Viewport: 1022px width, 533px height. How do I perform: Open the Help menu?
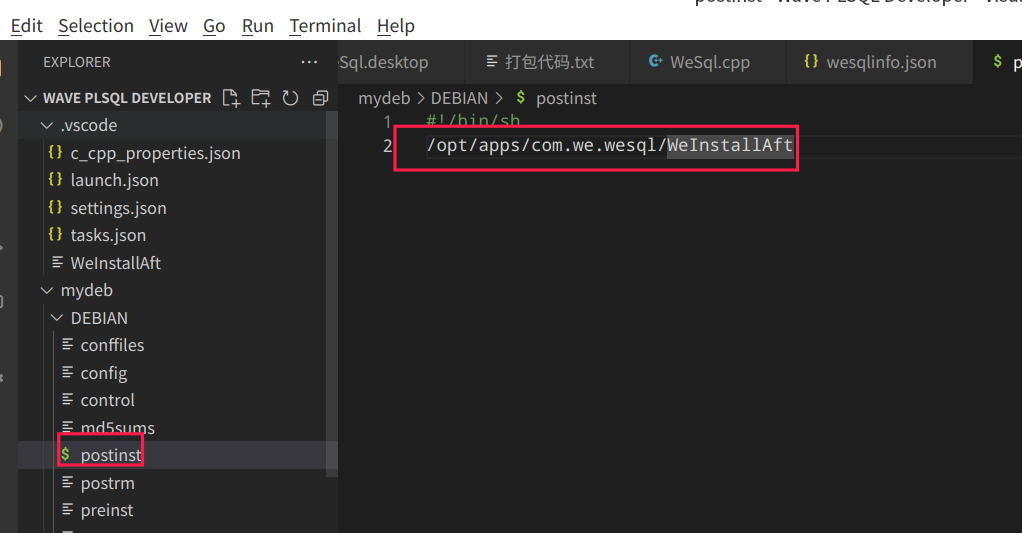[x=396, y=26]
